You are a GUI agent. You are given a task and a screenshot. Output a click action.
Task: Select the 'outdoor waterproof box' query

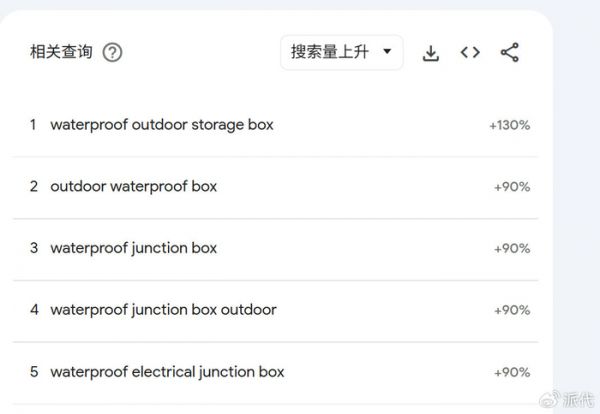click(133, 186)
